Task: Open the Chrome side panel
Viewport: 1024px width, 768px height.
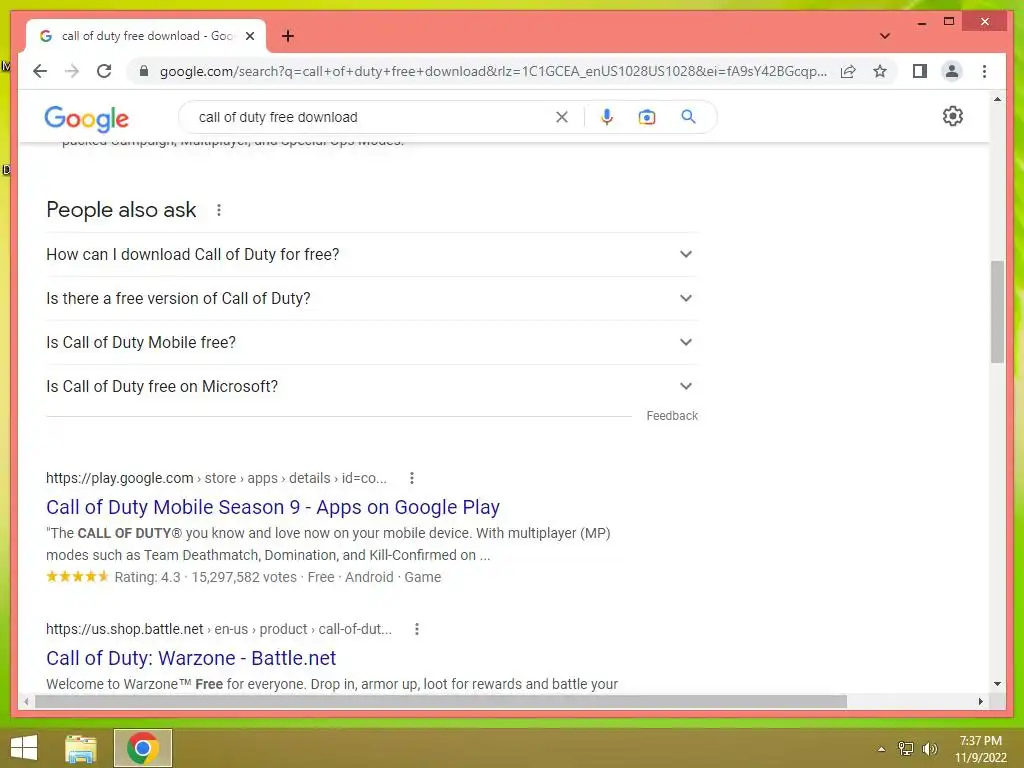Action: [x=920, y=71]
